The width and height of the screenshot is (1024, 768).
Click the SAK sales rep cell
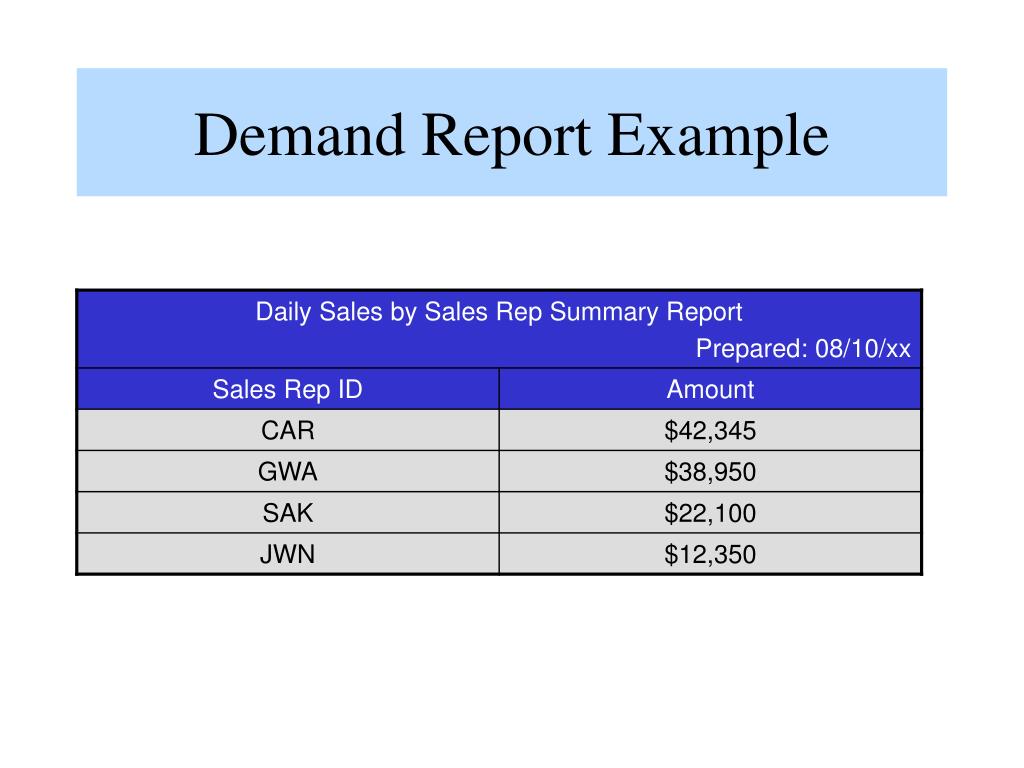pyautogui.click(x=288, y=513)
